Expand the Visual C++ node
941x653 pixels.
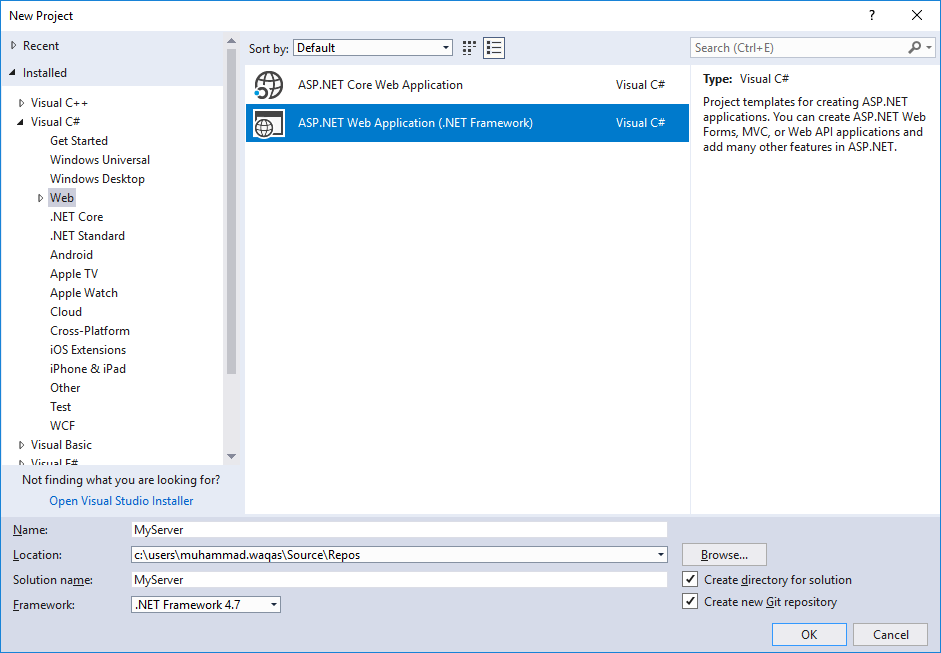tap(22, 103)
